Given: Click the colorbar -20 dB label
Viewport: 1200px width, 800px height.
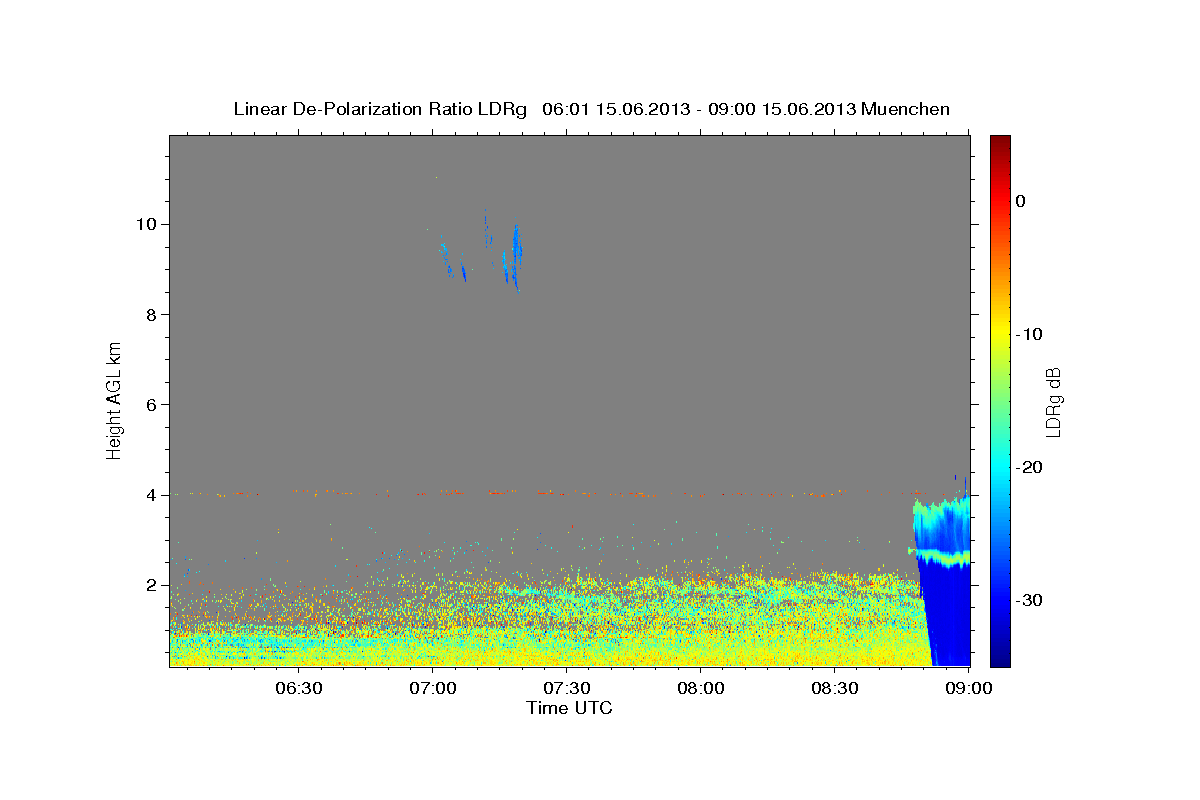Looking at the screenshot, I should (1029, 467).
